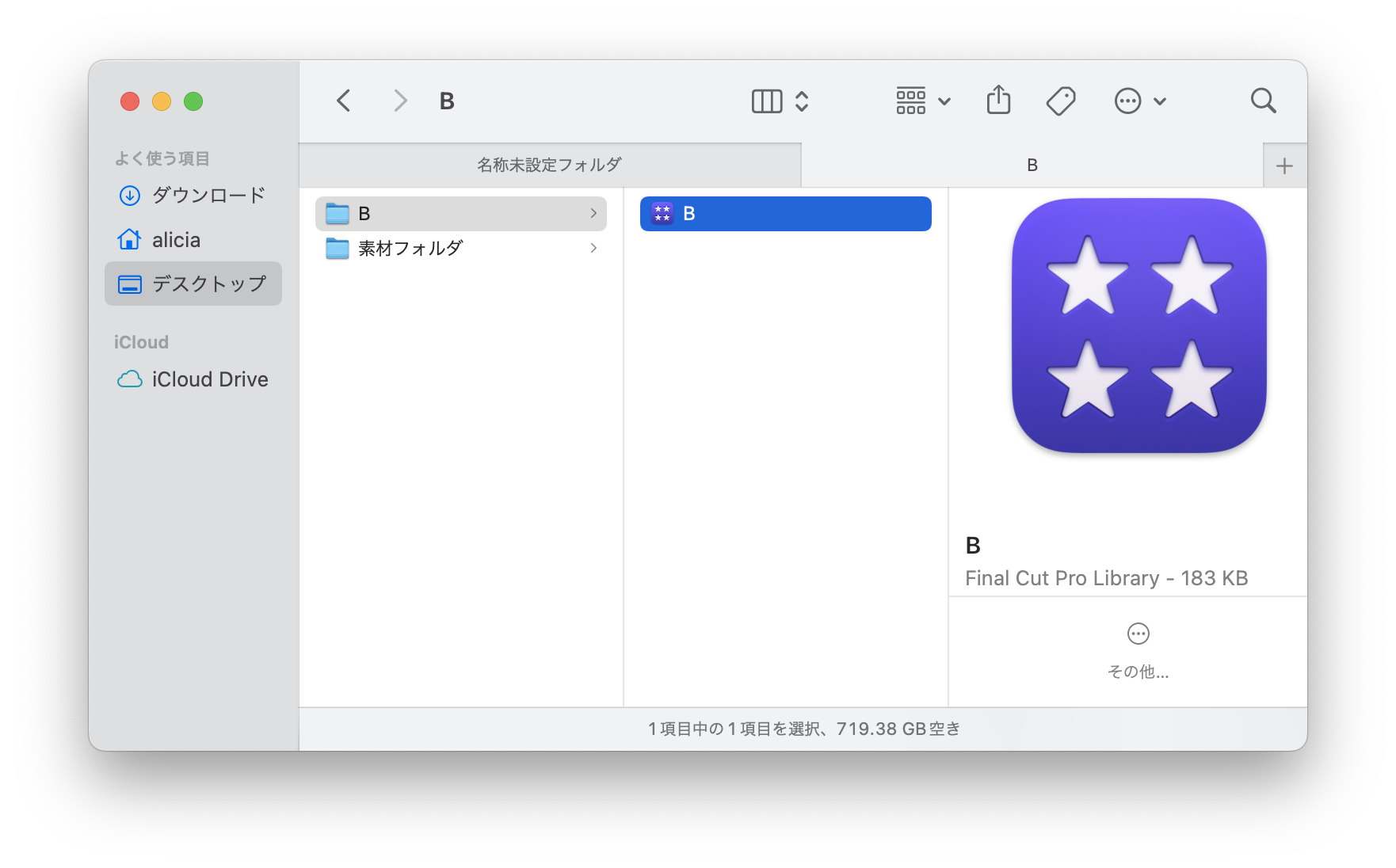Screen dimensions: 1396x868
Task: Expand the action menu dropdown arrow
Action: pos(1160,101)
